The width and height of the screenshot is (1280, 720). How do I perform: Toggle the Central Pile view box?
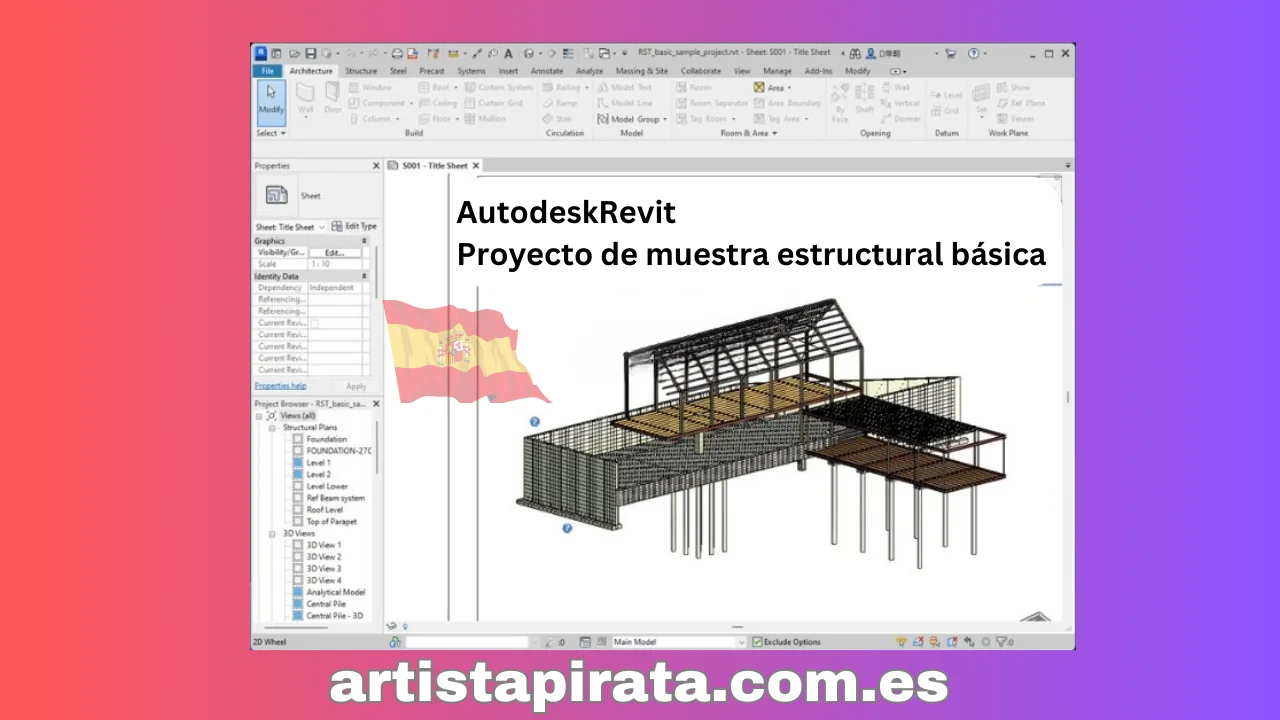click(298, 604)
